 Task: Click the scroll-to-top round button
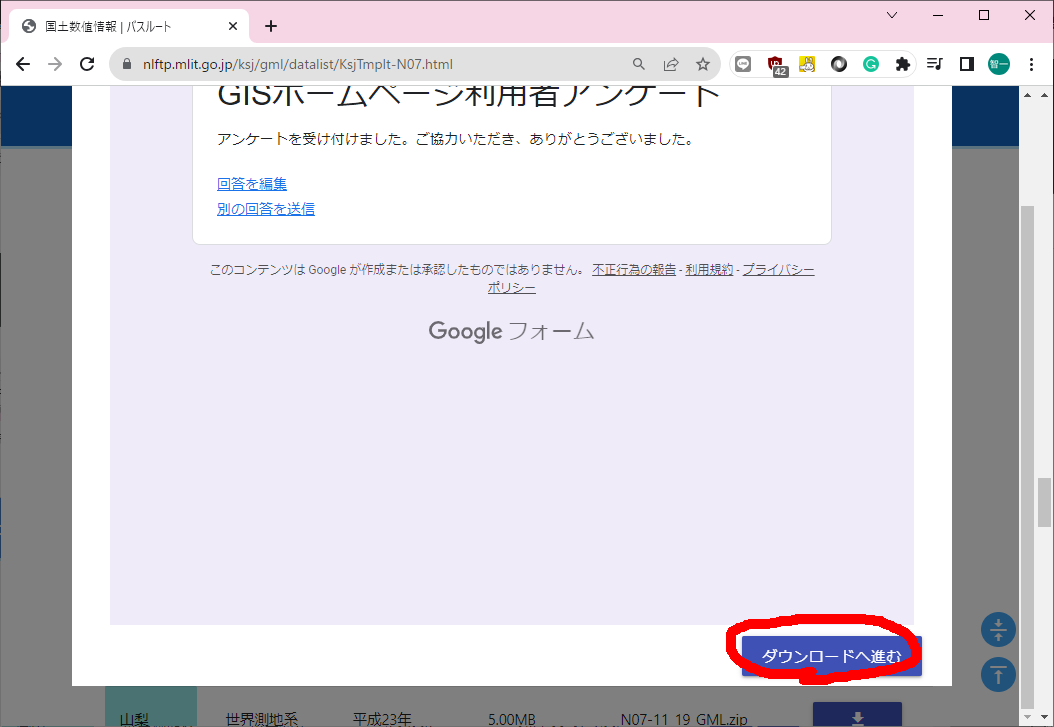(x=998, y=674)
